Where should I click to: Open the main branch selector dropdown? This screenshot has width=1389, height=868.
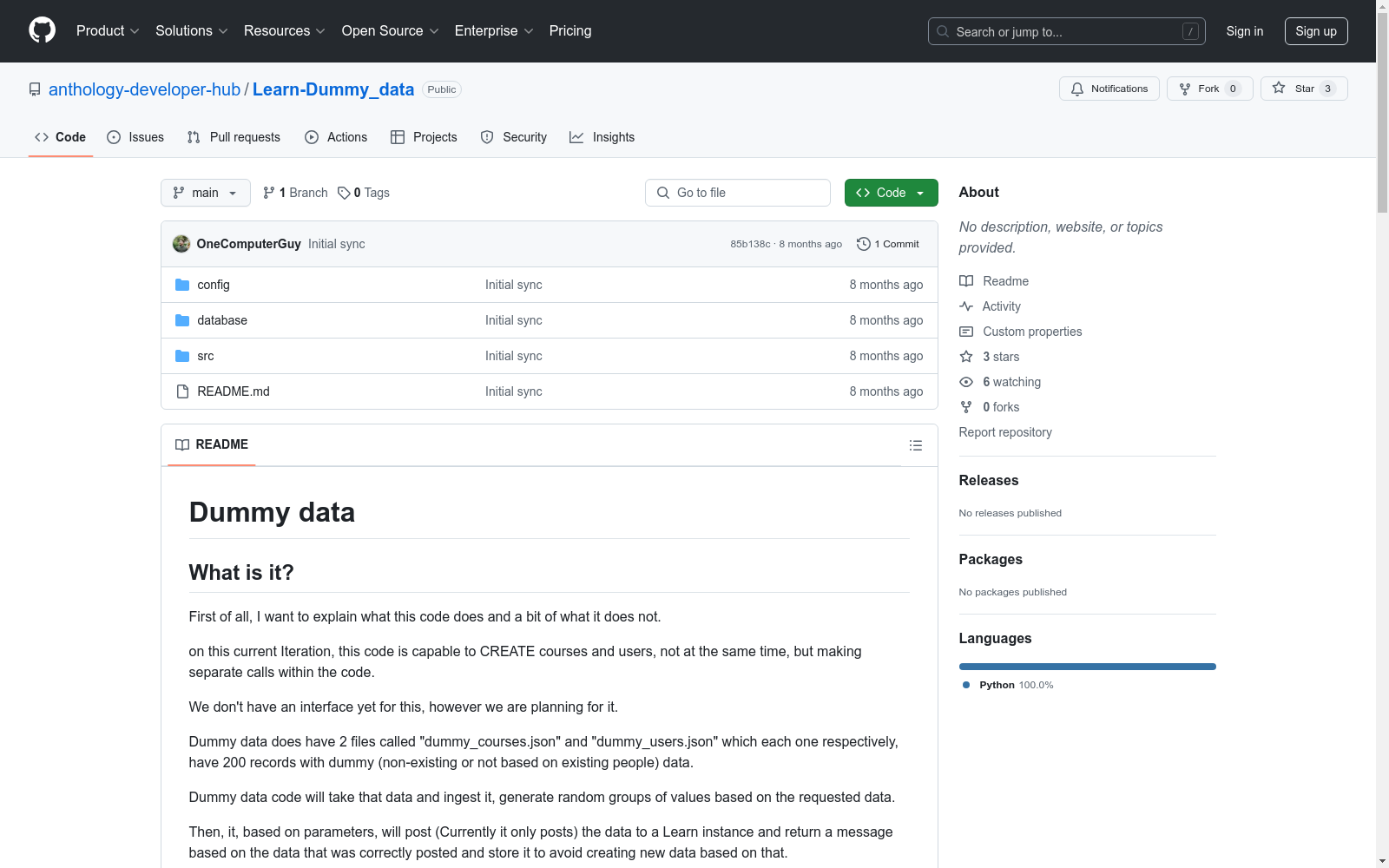[x=206, y=193]
